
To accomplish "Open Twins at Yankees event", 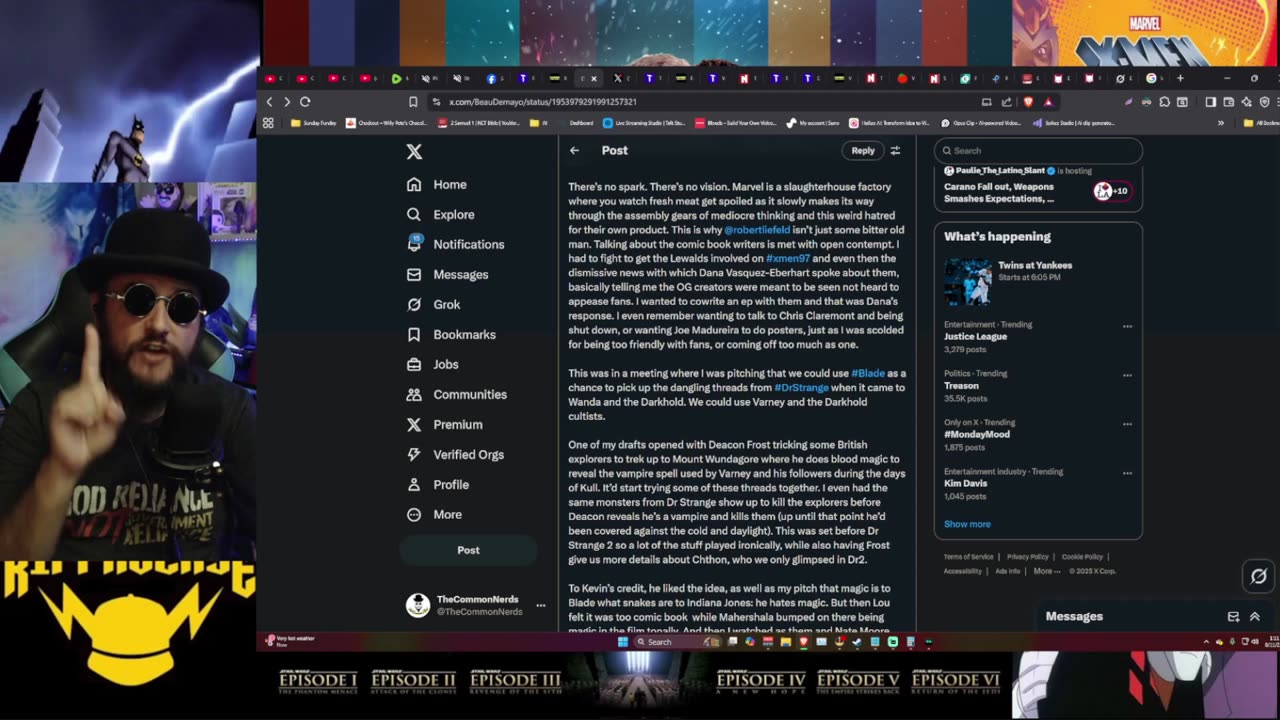I will tap(1038, 280).
